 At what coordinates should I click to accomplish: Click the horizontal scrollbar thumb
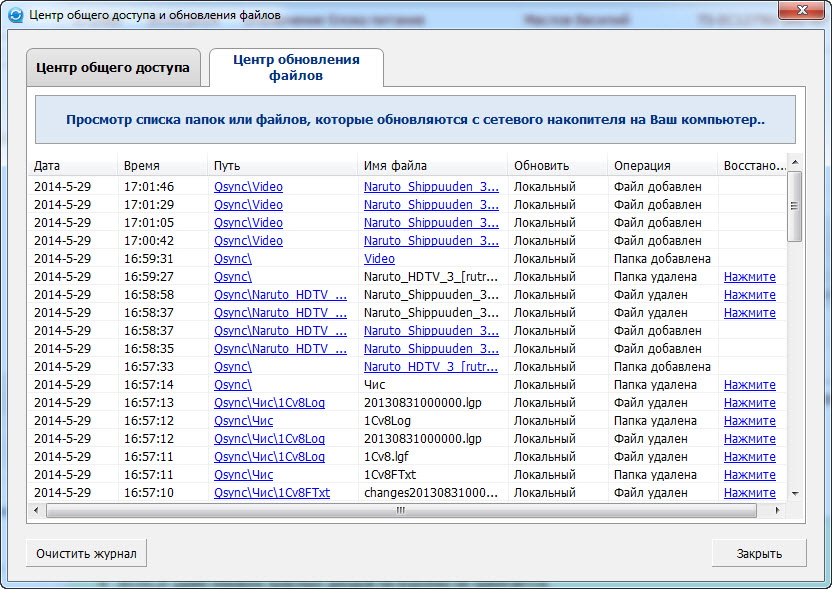point(401,510)
